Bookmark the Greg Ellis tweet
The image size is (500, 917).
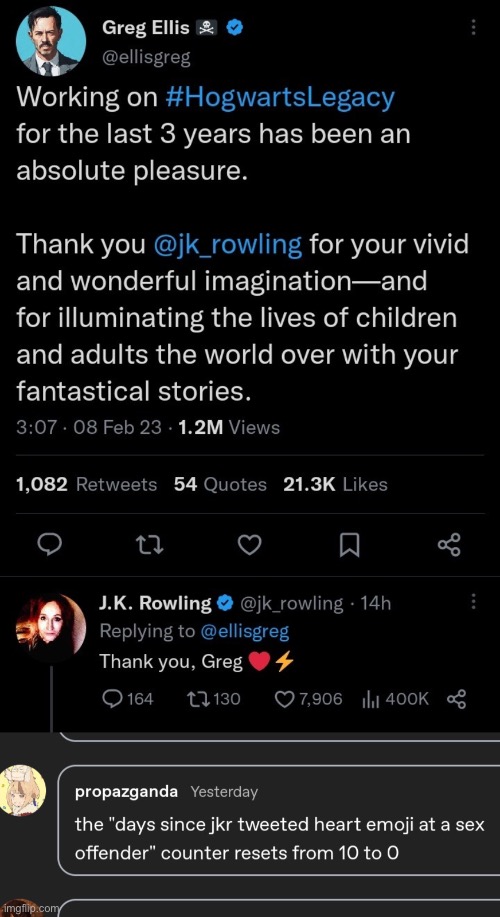click(x=349, y=546)
